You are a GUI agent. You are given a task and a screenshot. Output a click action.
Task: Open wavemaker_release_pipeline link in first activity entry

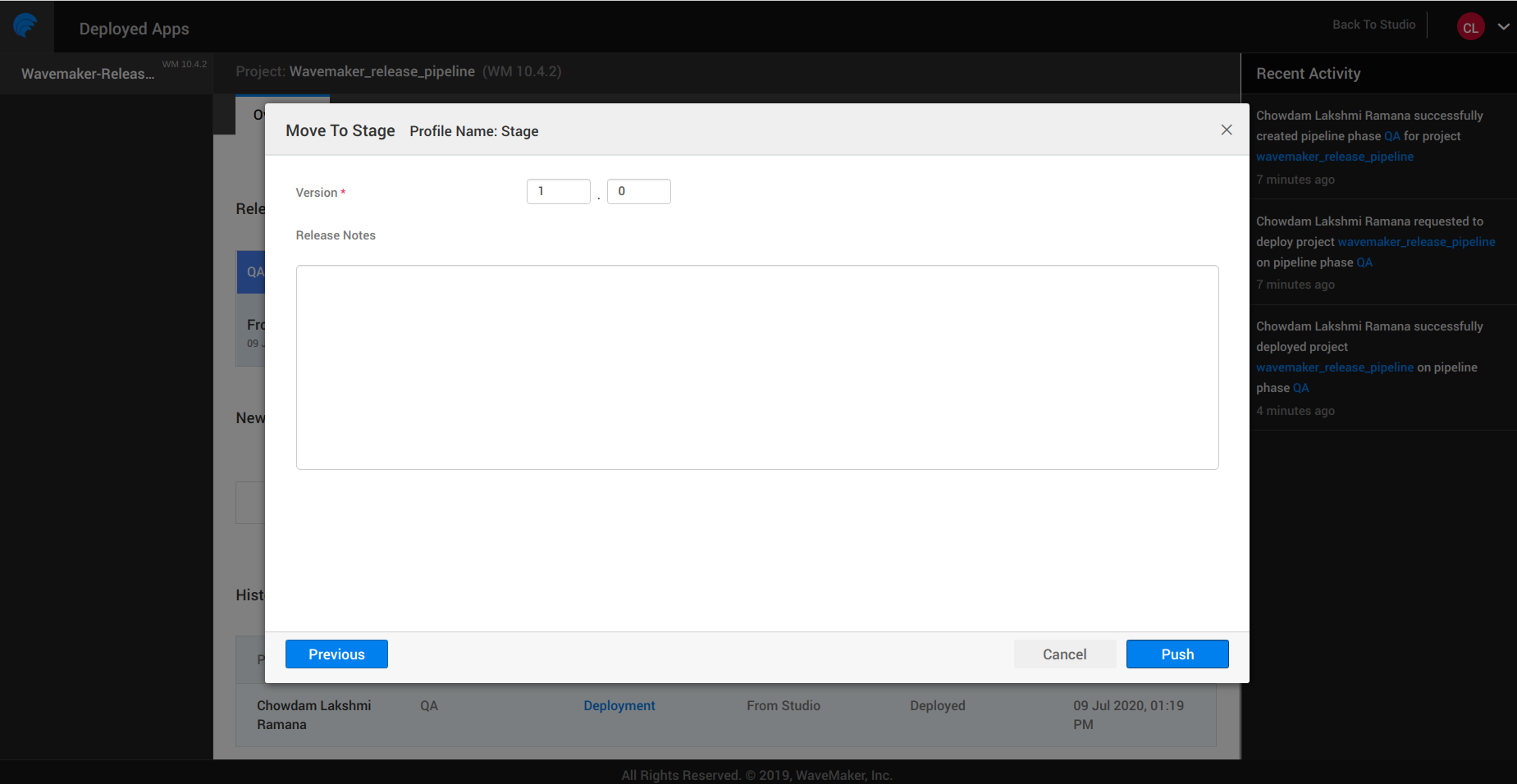click(x=1334, y=156)
